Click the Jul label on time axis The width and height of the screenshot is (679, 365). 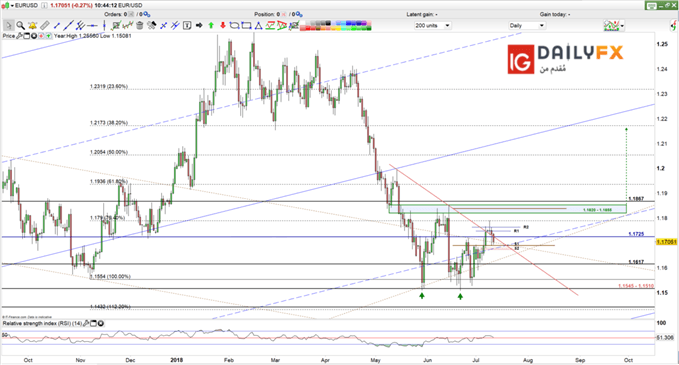476,360
